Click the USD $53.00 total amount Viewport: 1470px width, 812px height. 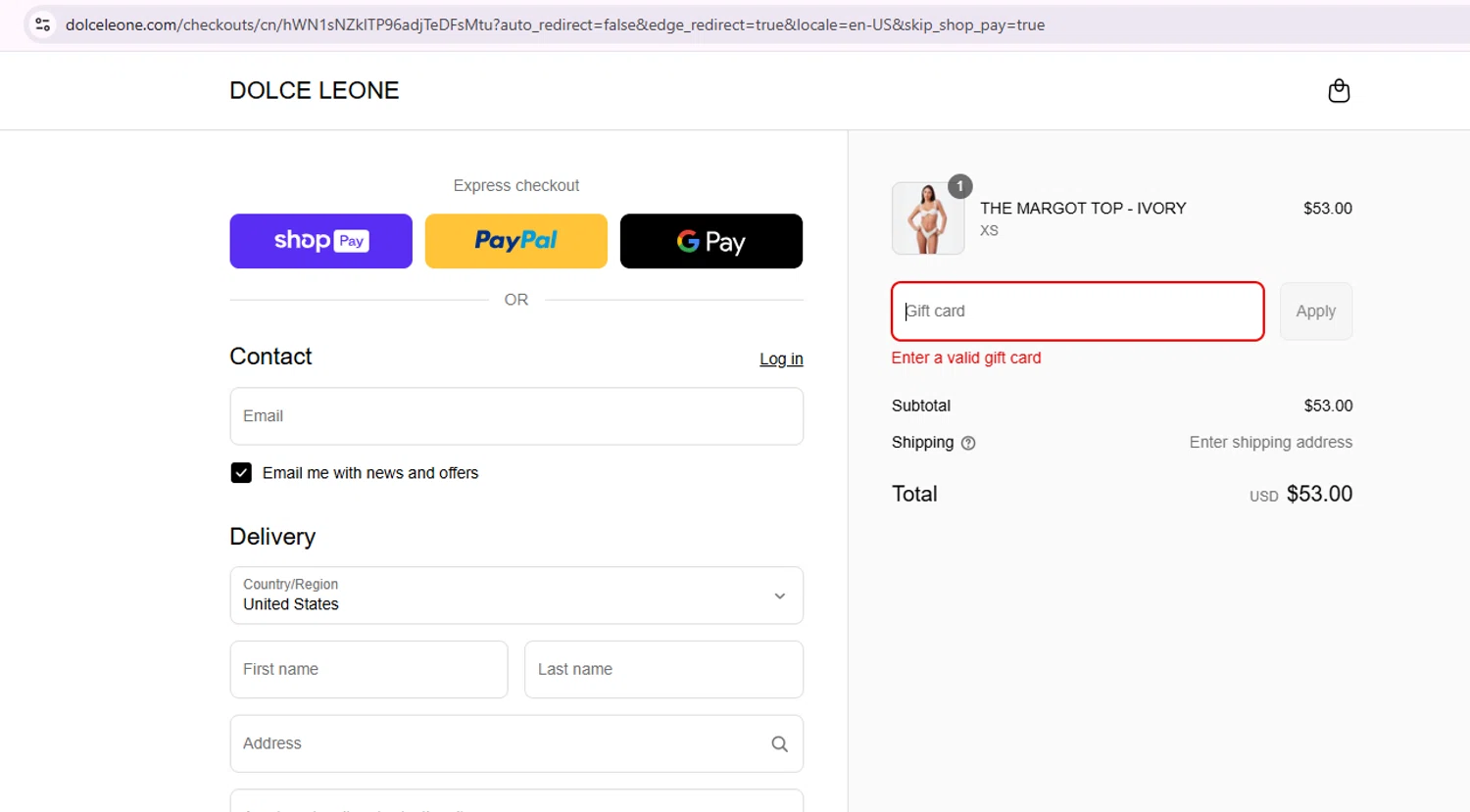click(1300, 495)
